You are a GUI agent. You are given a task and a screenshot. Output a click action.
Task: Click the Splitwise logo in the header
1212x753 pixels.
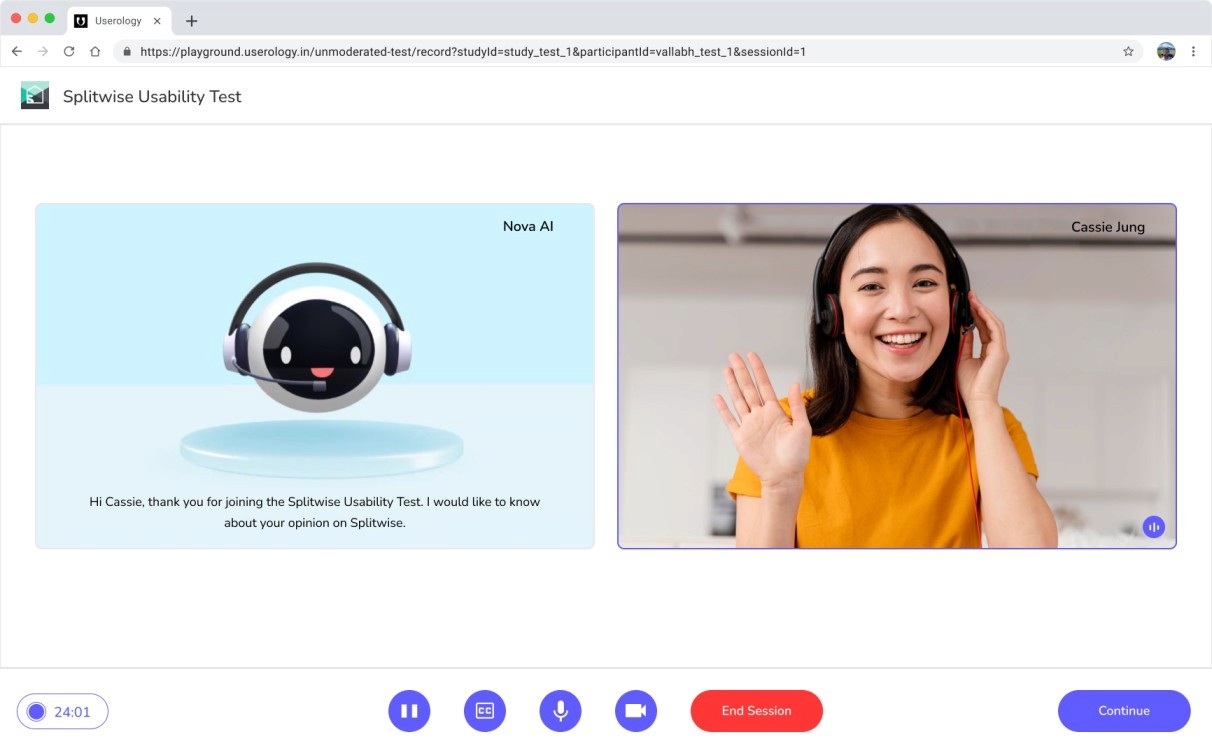point(35,96)
